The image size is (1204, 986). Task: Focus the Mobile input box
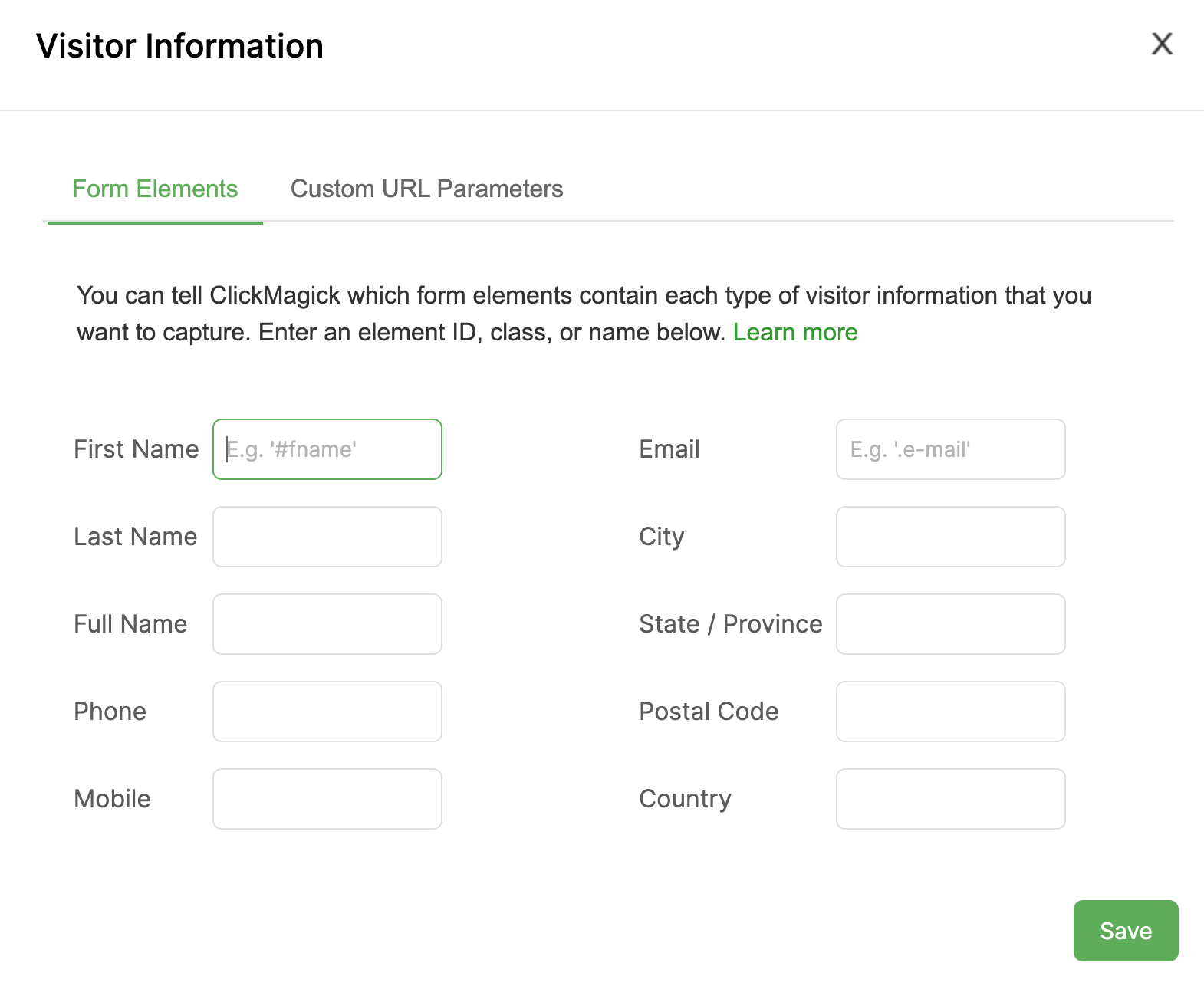pos(327,799)
